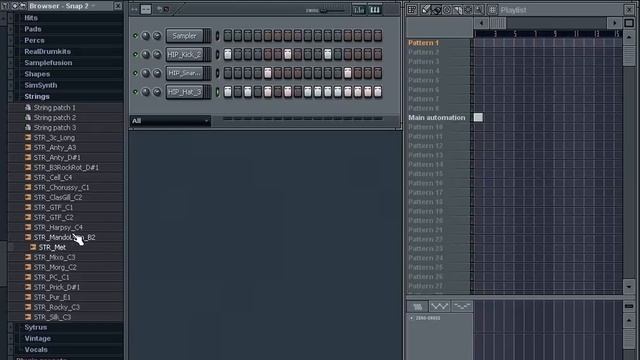Open the graph editor icon in step sequencer

[359, 9]
